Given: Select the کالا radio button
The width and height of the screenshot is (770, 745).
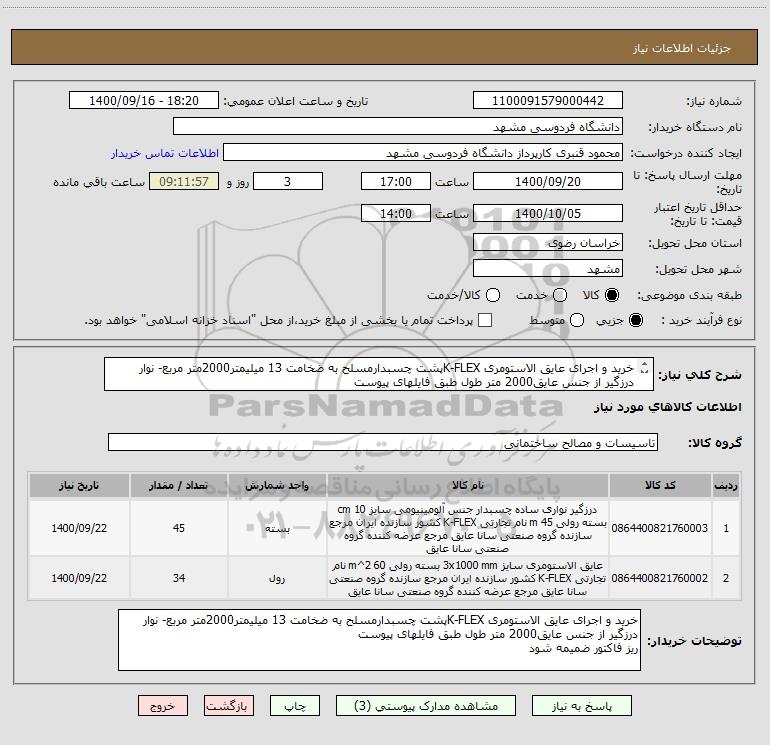Looking at the screenshot, I should (x=612, y=295).
